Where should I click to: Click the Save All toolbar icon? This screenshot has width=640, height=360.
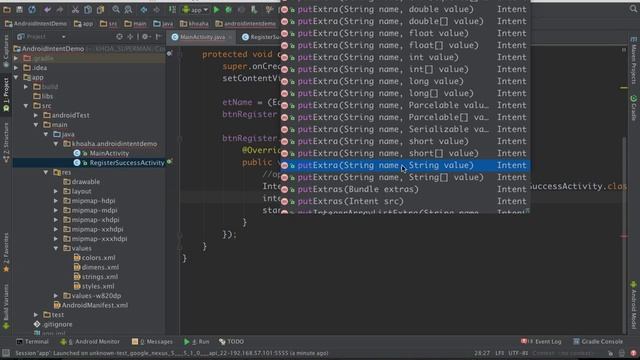[19, 9]
